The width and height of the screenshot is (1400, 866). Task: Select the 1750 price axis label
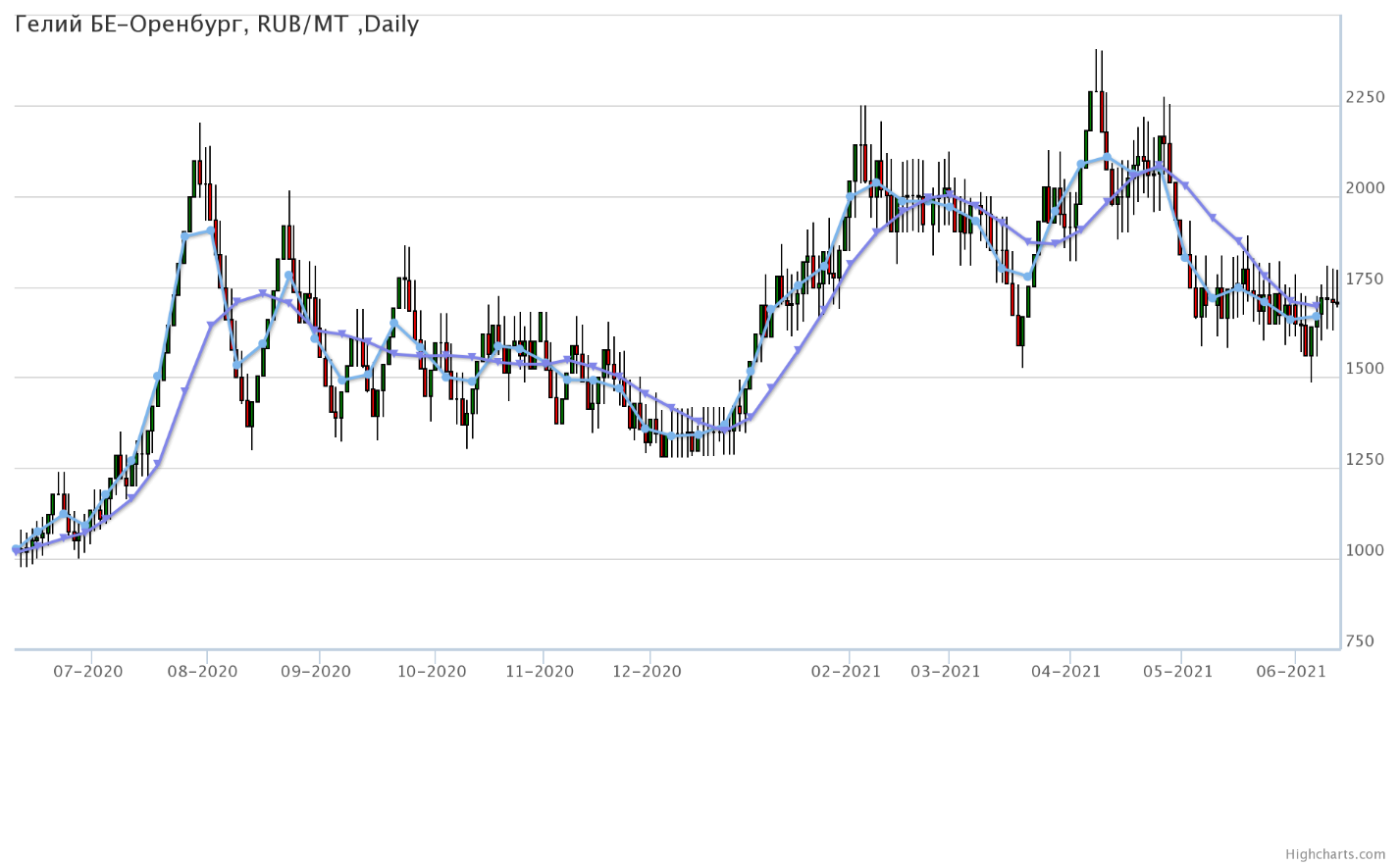tap(1366, 280)
